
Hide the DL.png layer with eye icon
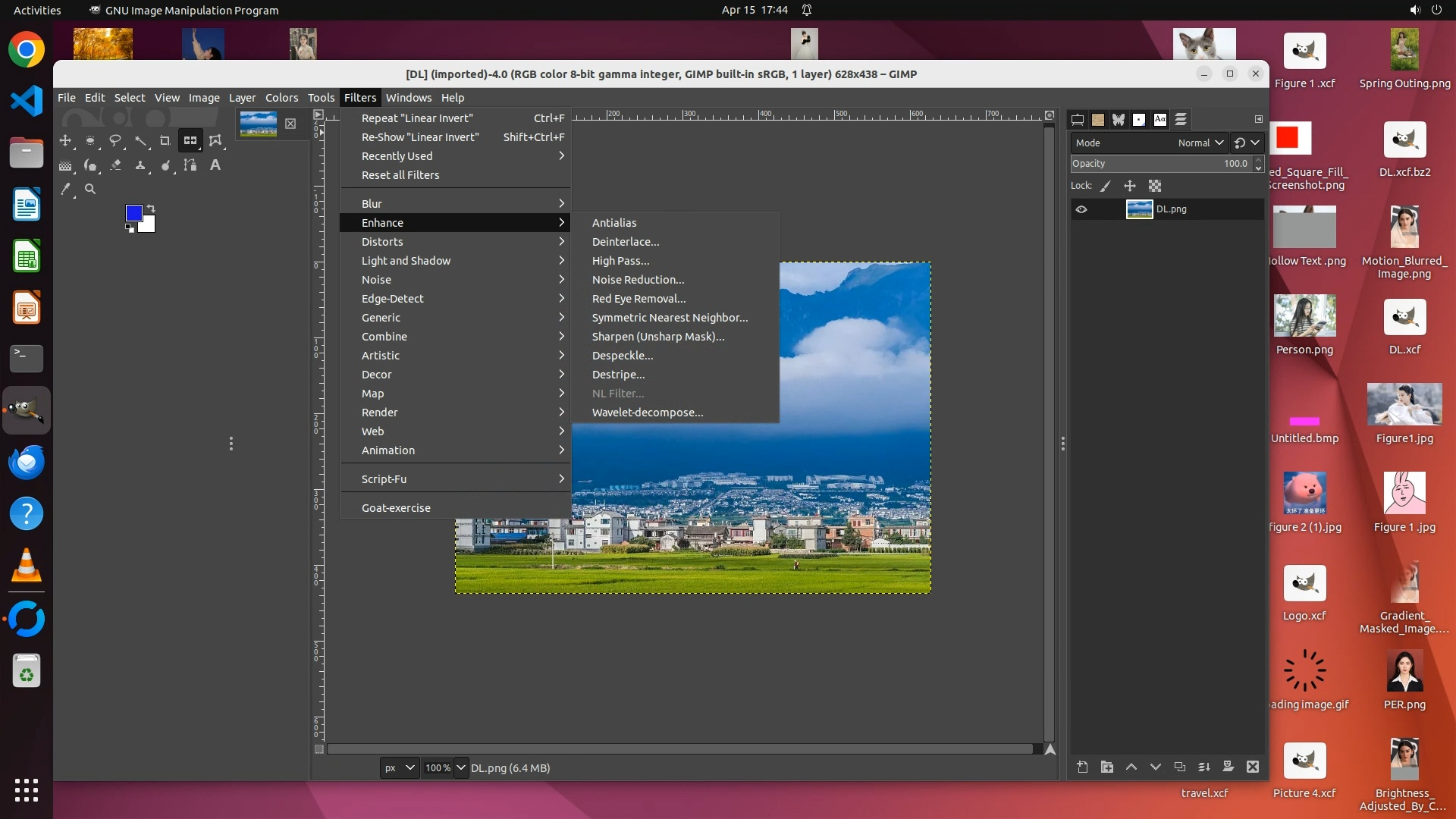coord(1081,210)
